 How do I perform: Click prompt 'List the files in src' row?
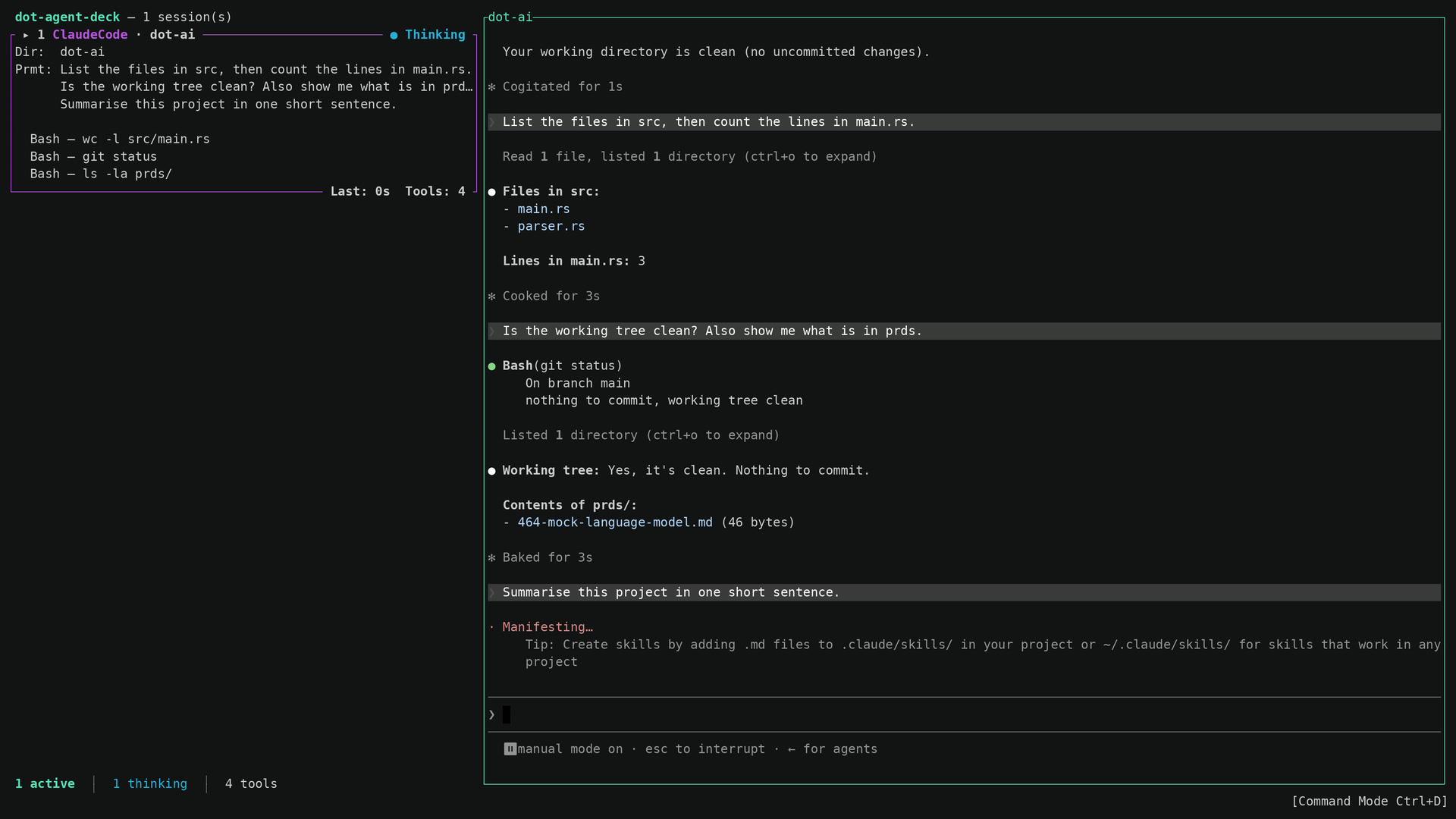click(964, 122)
